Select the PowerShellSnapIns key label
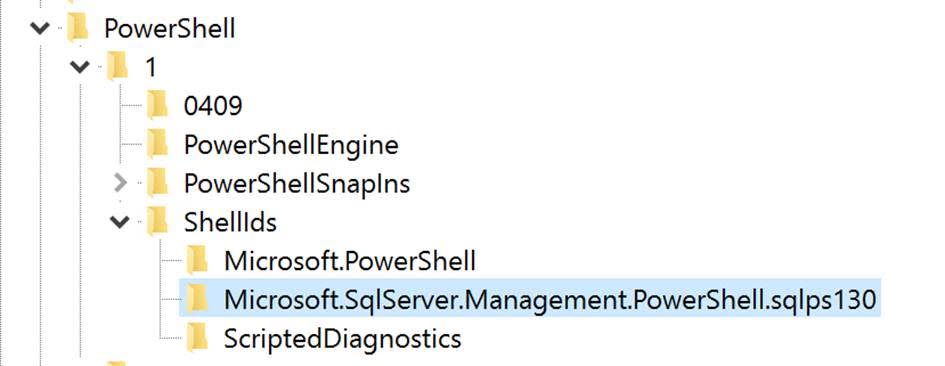 point(297,183)
